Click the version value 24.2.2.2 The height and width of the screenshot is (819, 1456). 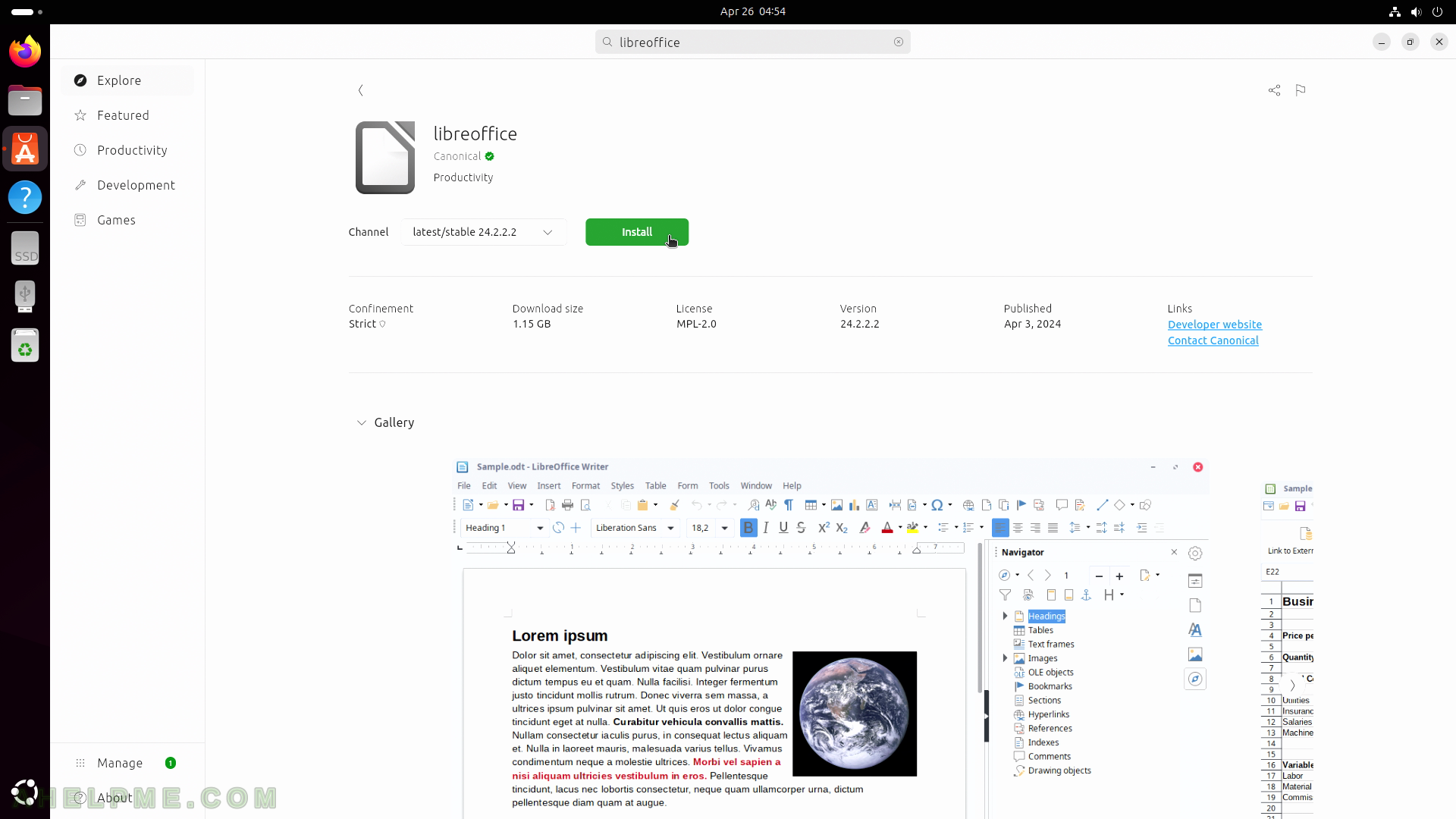(x=860, y=324)
